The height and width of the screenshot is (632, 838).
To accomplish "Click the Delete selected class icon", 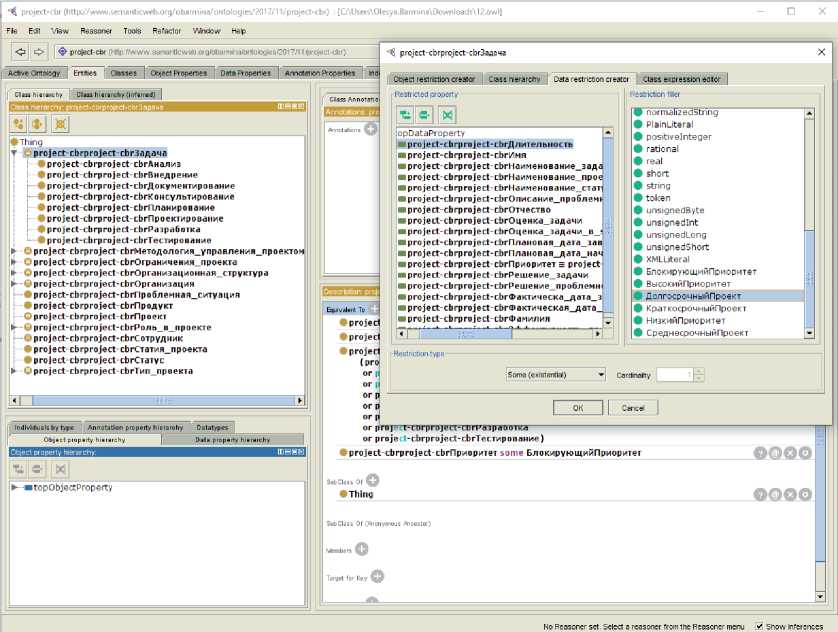I will [x=60, y=124].
